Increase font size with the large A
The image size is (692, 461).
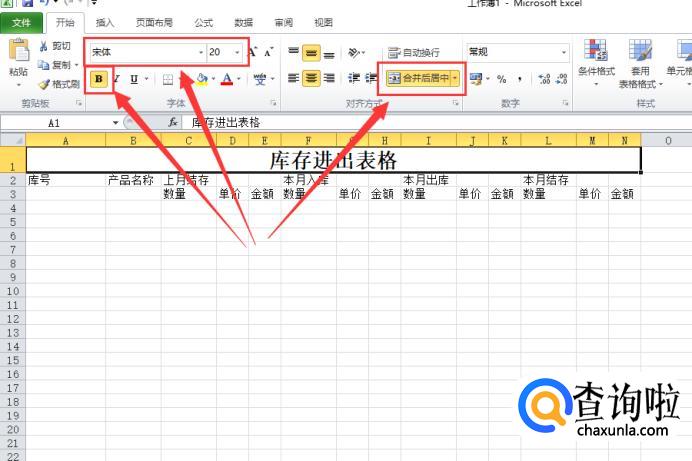(x=253, y=52)
